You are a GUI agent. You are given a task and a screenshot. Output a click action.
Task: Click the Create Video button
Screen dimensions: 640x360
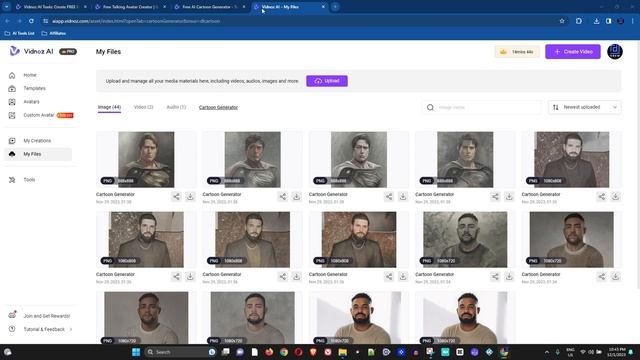point(573,52)
